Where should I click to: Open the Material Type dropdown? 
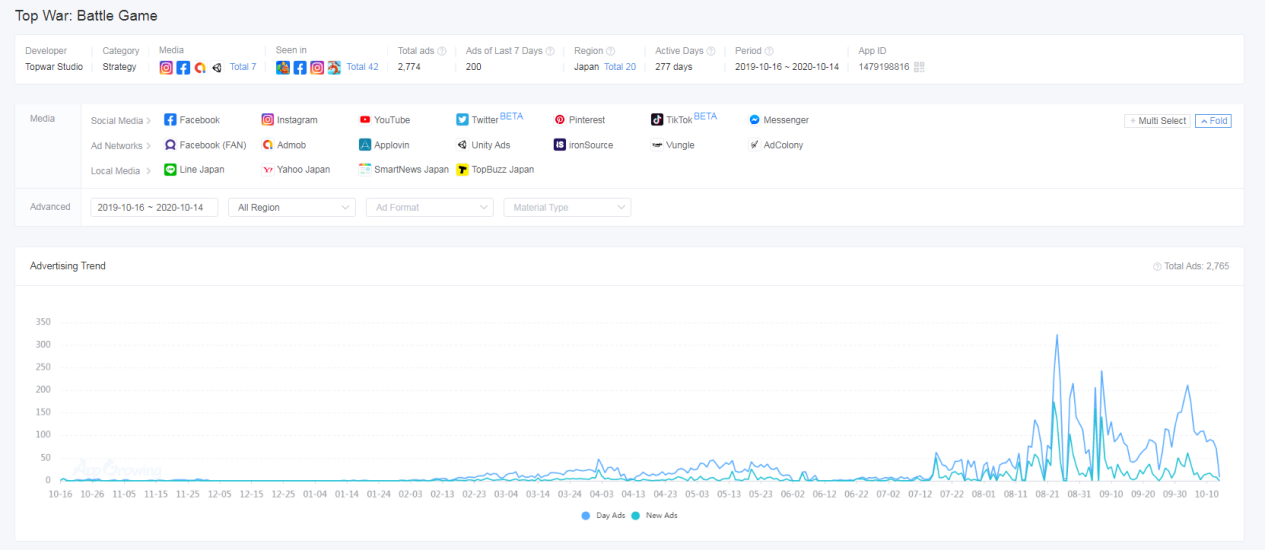click(x=567, y=207)
